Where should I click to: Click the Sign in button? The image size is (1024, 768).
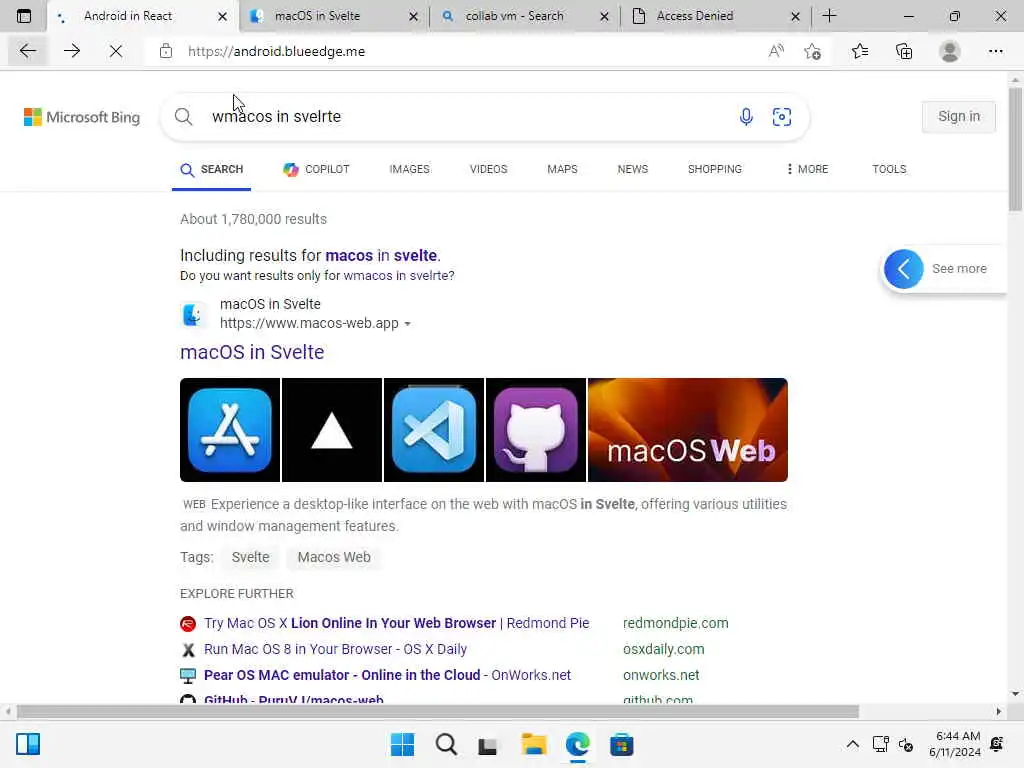tap(959, 116)
